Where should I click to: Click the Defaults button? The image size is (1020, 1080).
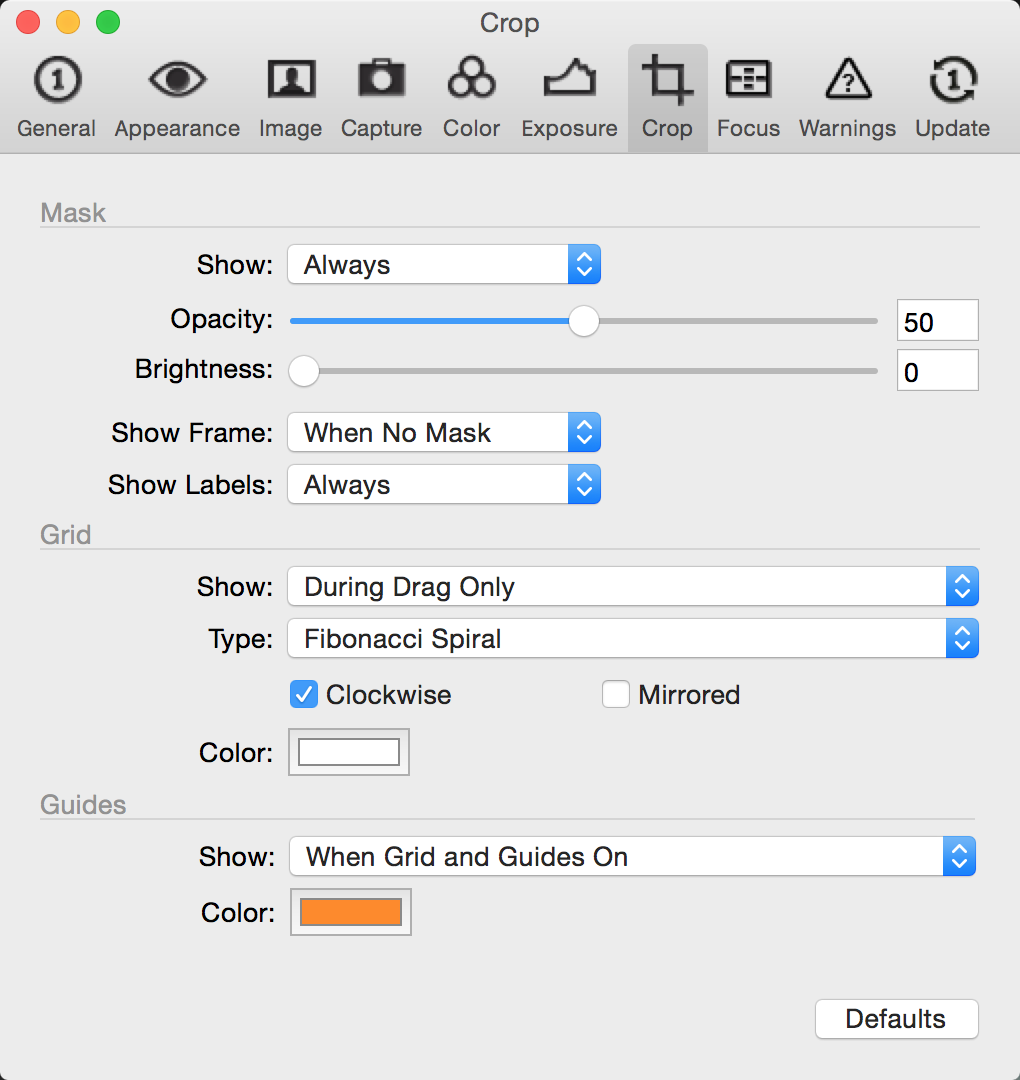pyautogui.click(x=897, y=1019)
